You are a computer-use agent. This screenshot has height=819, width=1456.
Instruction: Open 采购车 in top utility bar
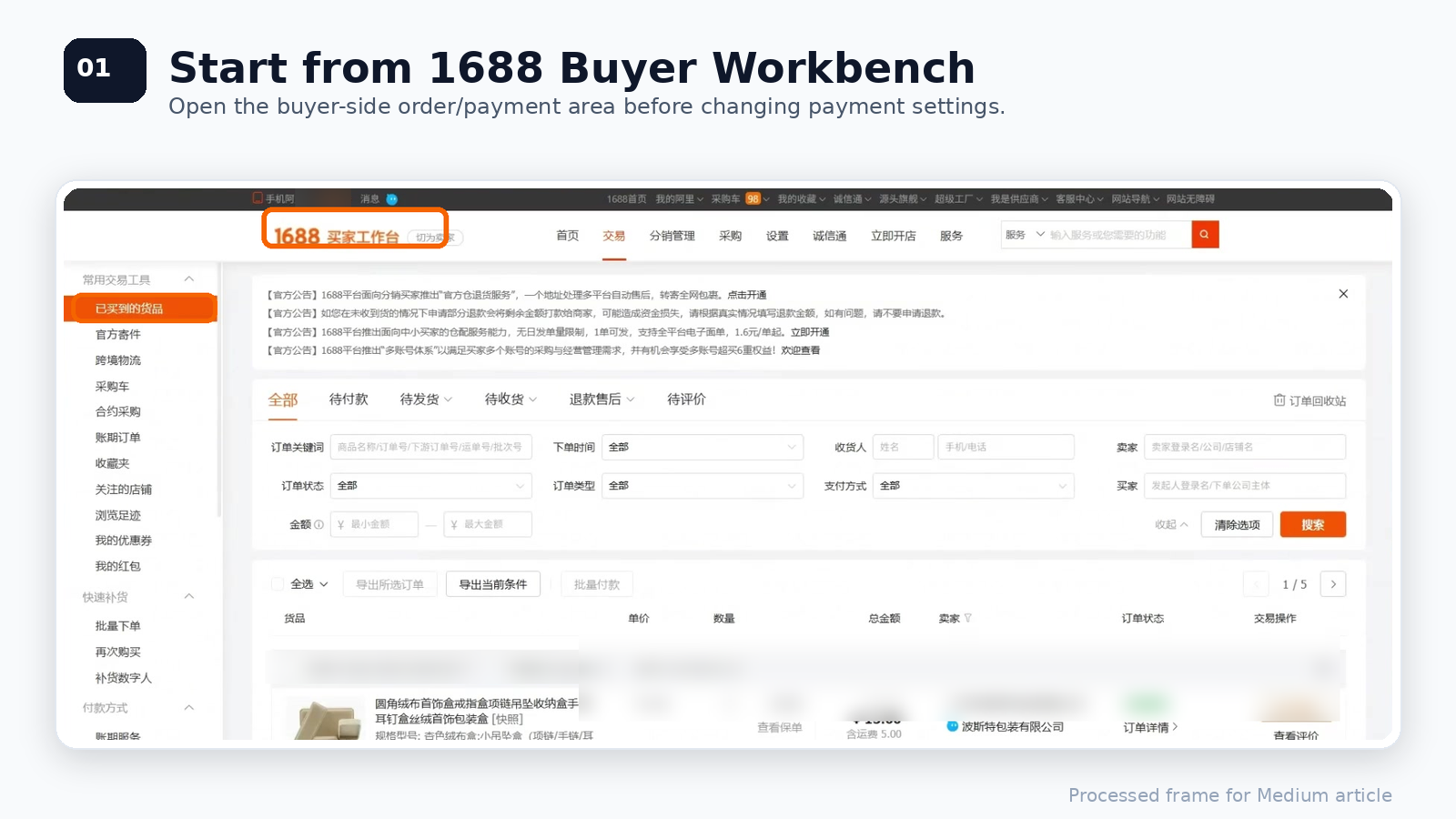[x=725, y=198]
